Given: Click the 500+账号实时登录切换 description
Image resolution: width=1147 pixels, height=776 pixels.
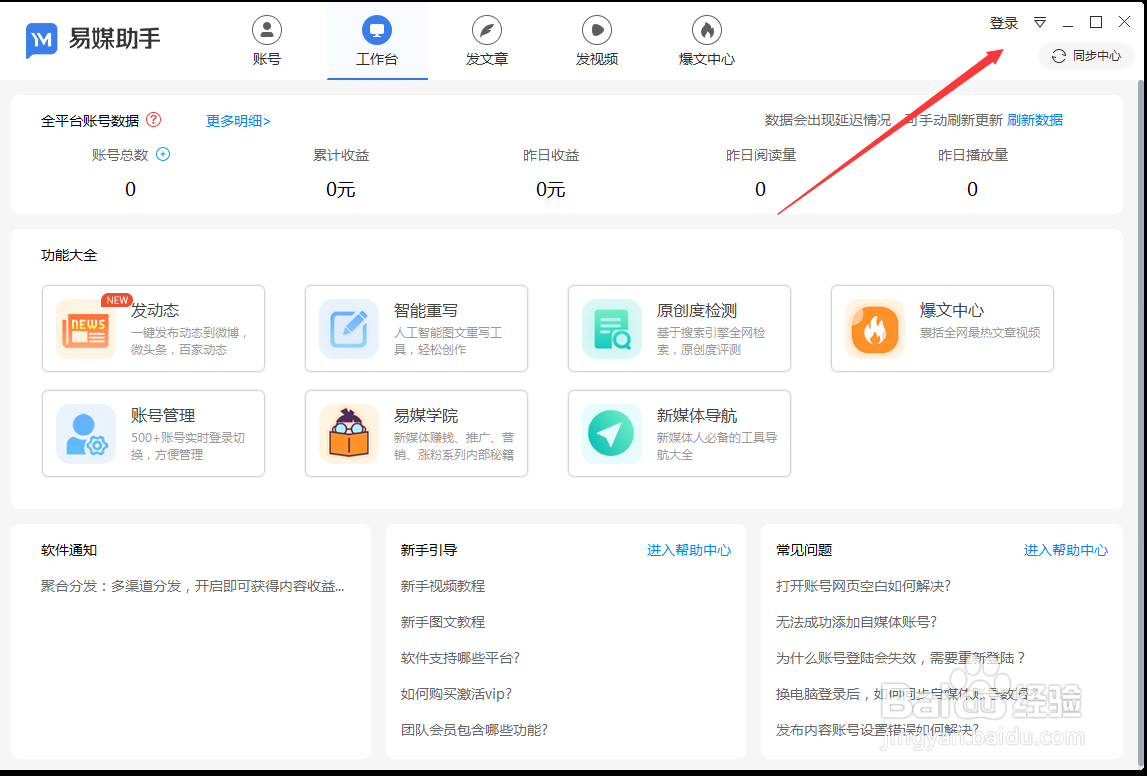Looking at the screenshot, I should (x=188, y=446).
